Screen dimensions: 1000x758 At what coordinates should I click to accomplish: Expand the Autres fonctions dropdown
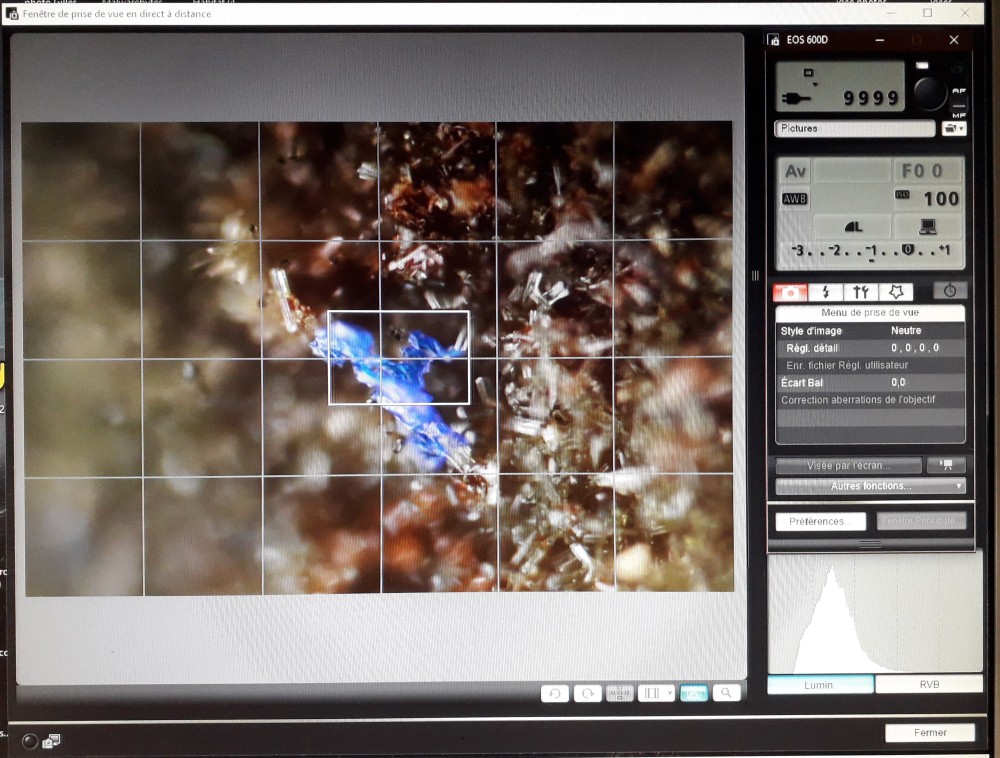(x=870, y=486)
